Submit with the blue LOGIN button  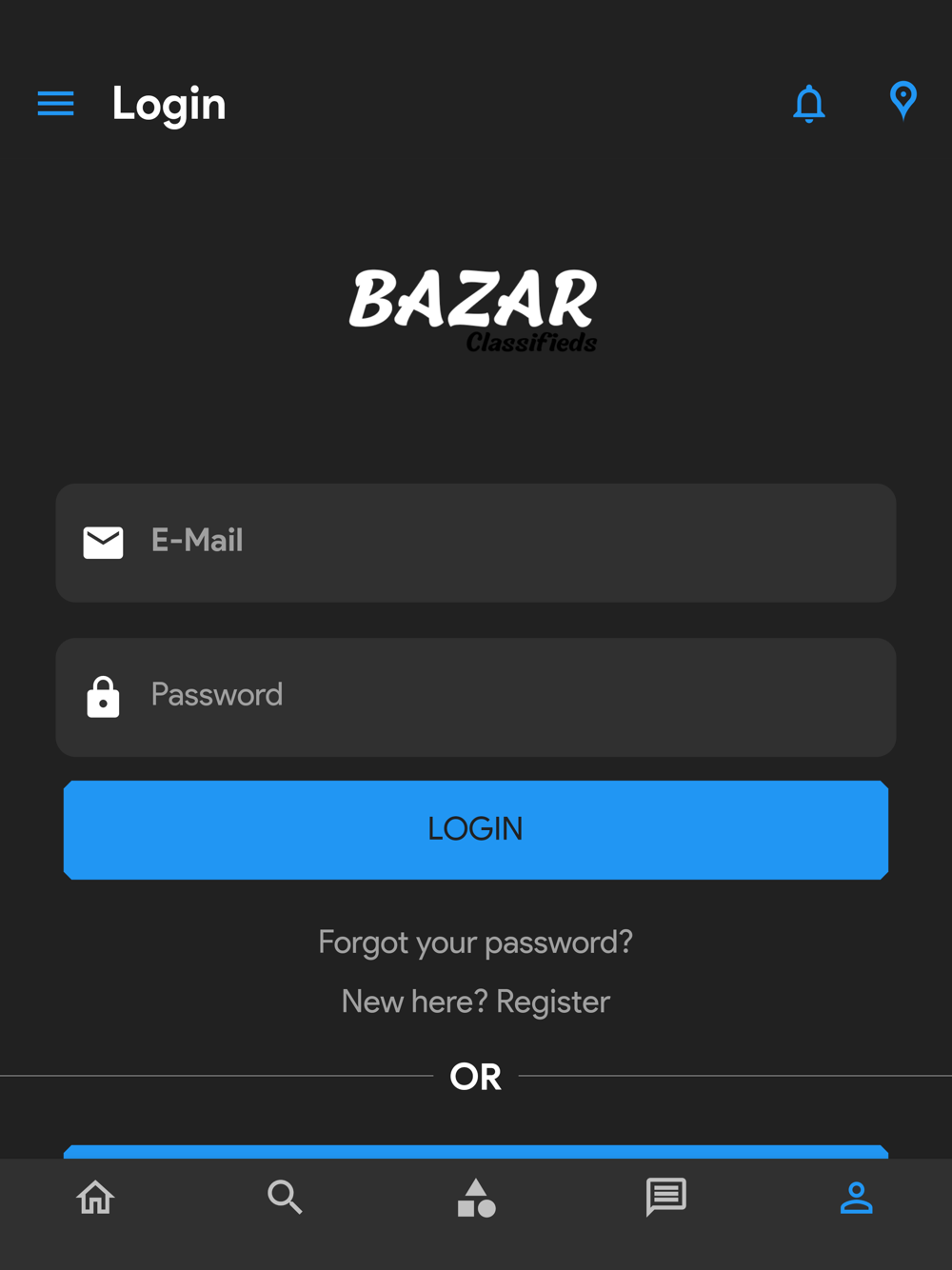point(476,829)
